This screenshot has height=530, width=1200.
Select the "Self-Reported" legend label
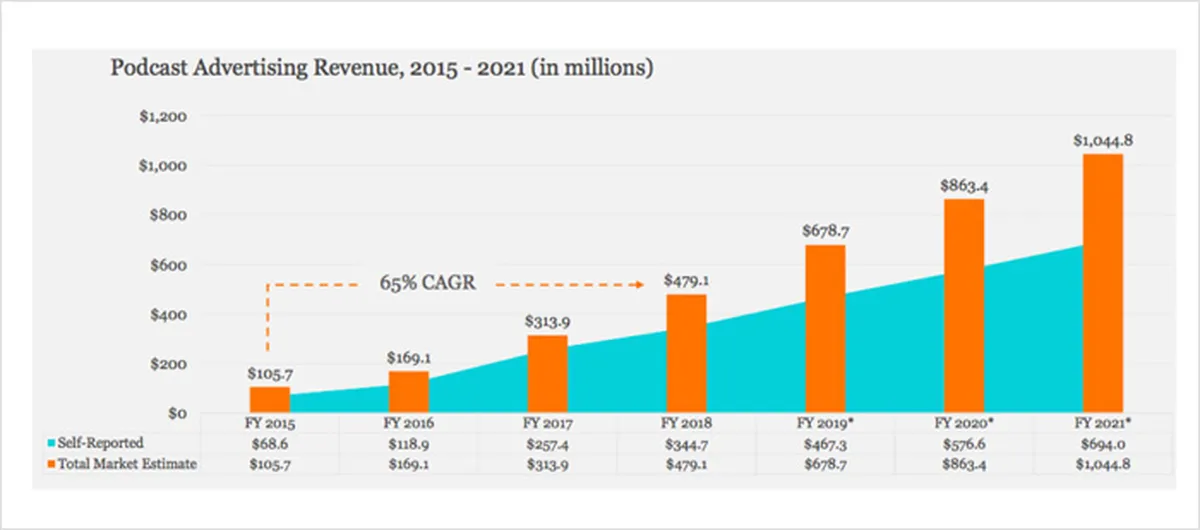(102, 442)
